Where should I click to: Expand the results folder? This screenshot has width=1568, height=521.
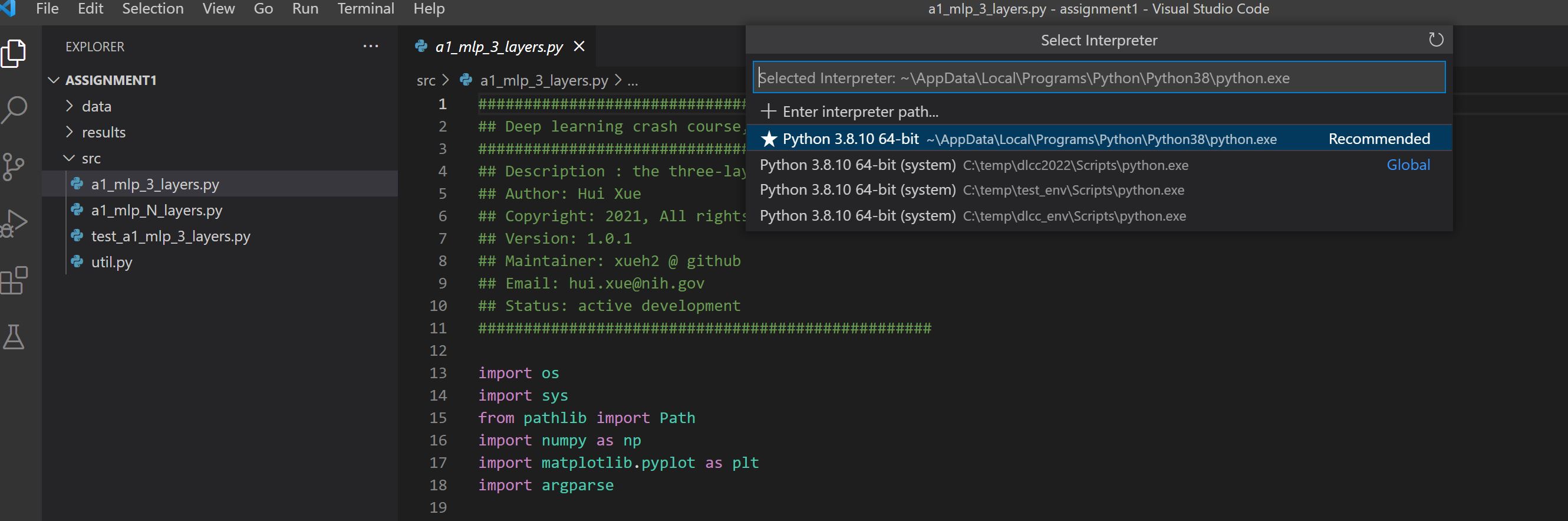[x=70, y=132]
